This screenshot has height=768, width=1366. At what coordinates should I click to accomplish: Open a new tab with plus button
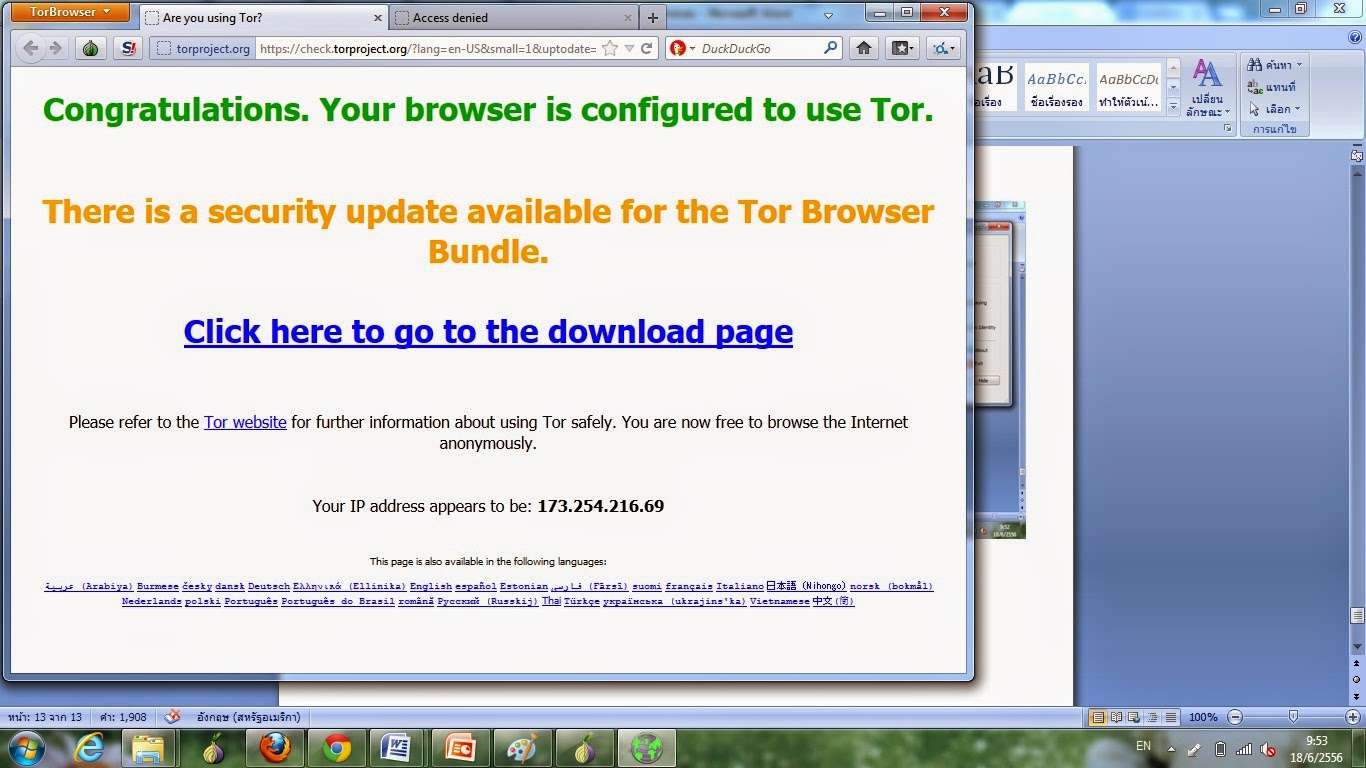652,18
